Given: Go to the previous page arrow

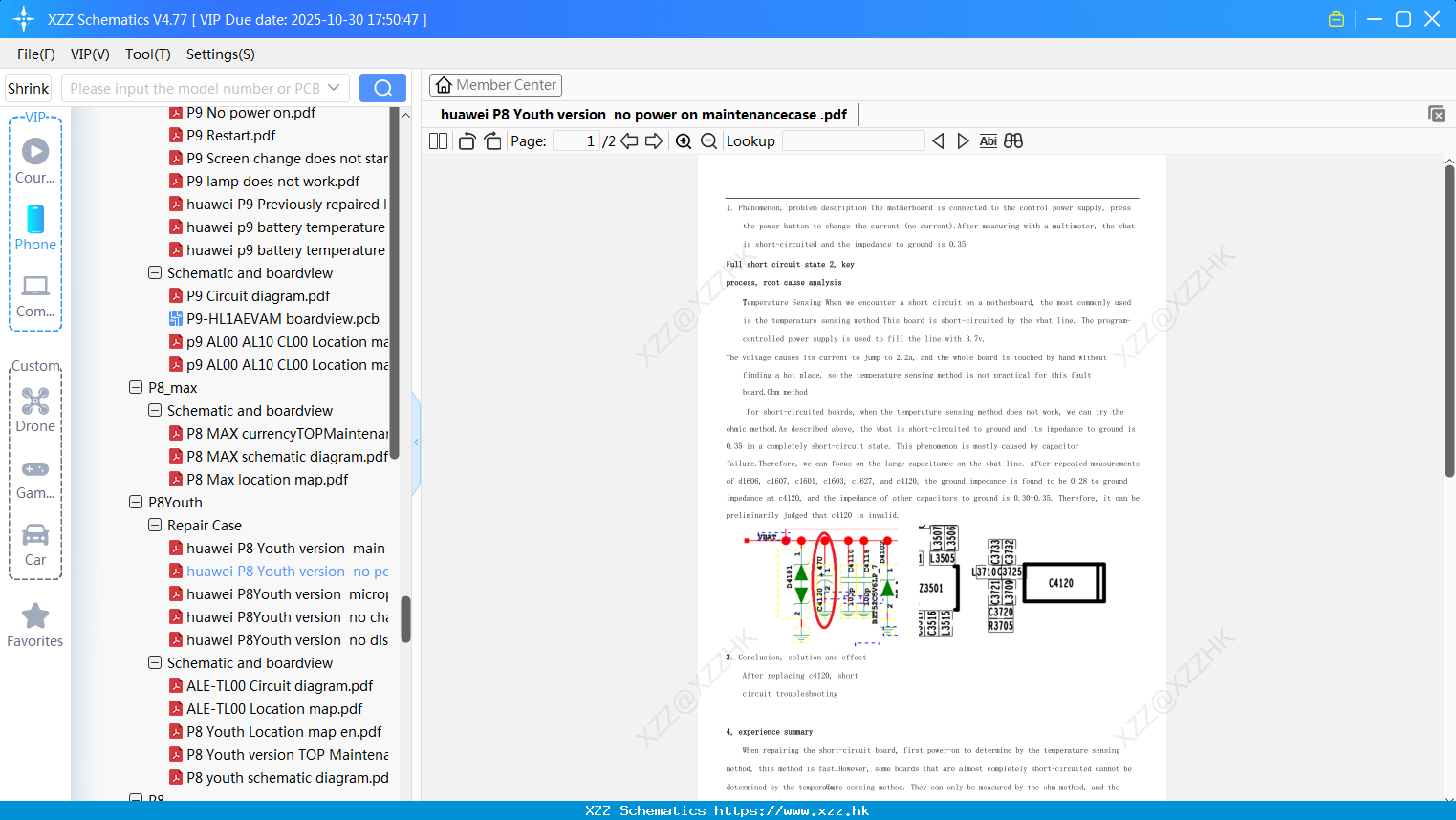Looking at the screenshot, I should (629, 141).
